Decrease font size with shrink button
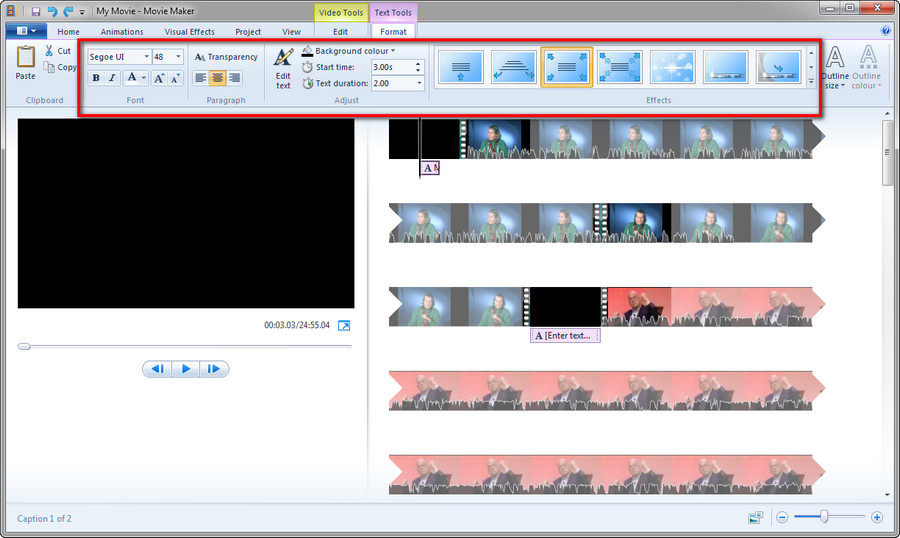The image size is (900, 538). click(x=175, y=78)
